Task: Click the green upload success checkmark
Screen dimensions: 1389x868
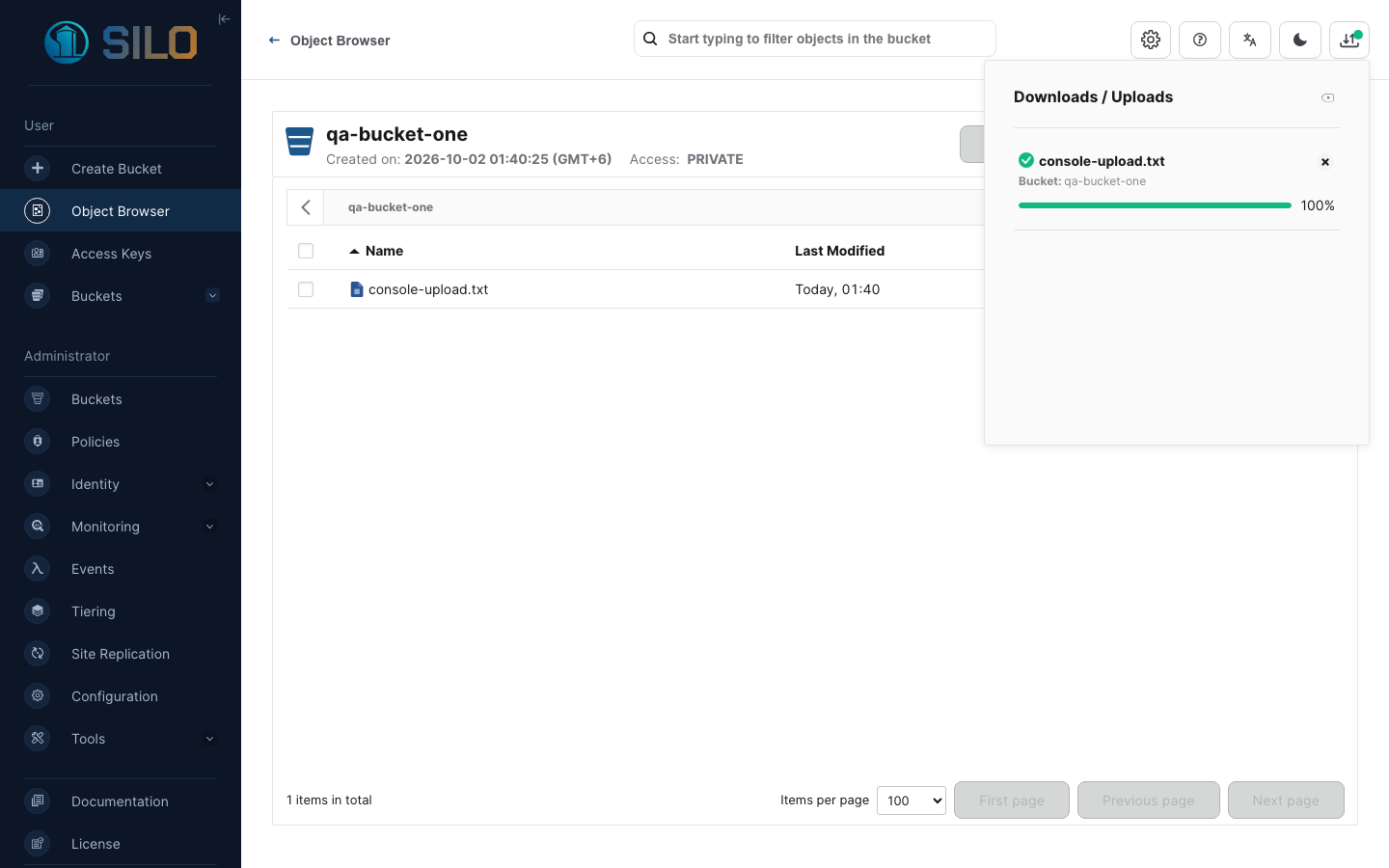Action: click(x=1026, y=160)
